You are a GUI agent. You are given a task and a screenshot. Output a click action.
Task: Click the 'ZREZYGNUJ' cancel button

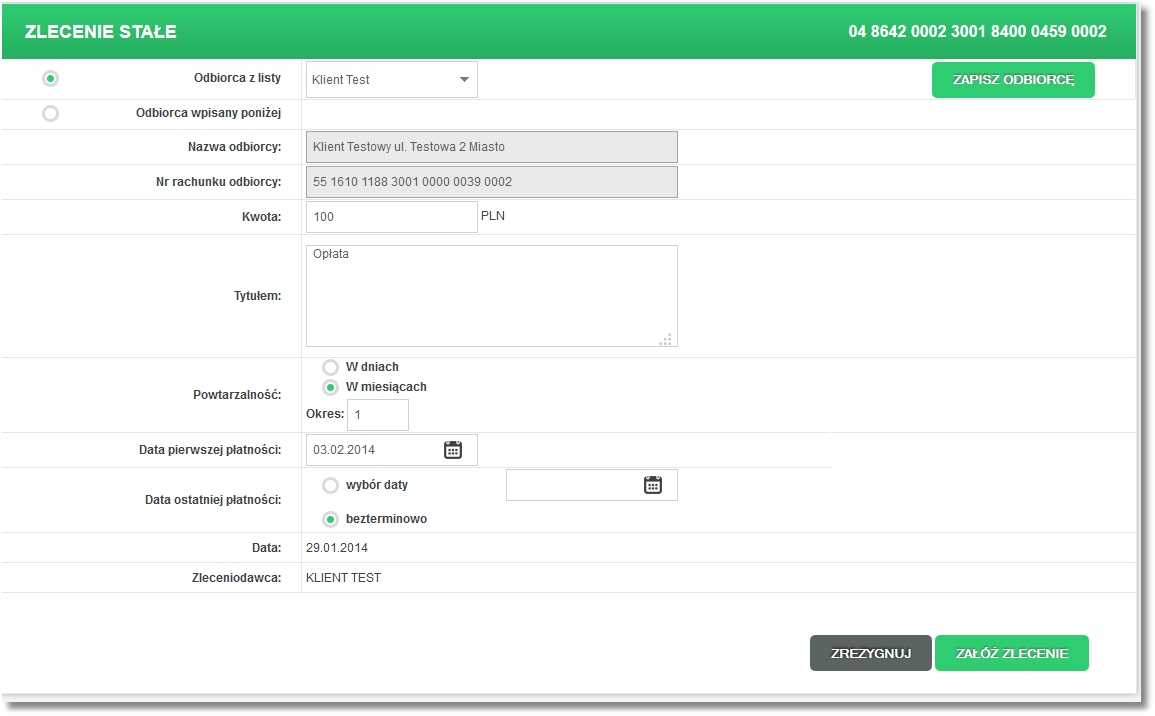pos(871,653)
